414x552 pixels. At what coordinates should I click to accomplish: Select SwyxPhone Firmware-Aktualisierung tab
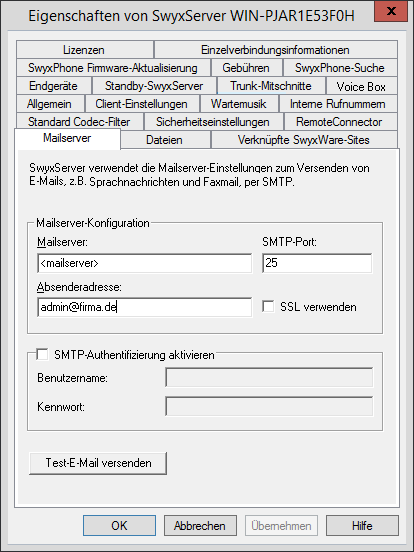tap(113, 68)
